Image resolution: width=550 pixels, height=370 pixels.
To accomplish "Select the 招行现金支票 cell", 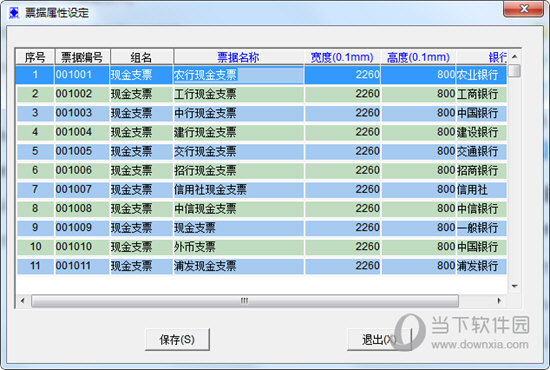I will pyautogui.click(x=239, y=170).
